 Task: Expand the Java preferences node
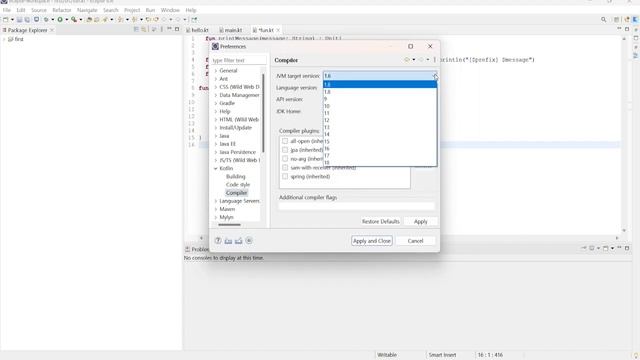point(216,136)
